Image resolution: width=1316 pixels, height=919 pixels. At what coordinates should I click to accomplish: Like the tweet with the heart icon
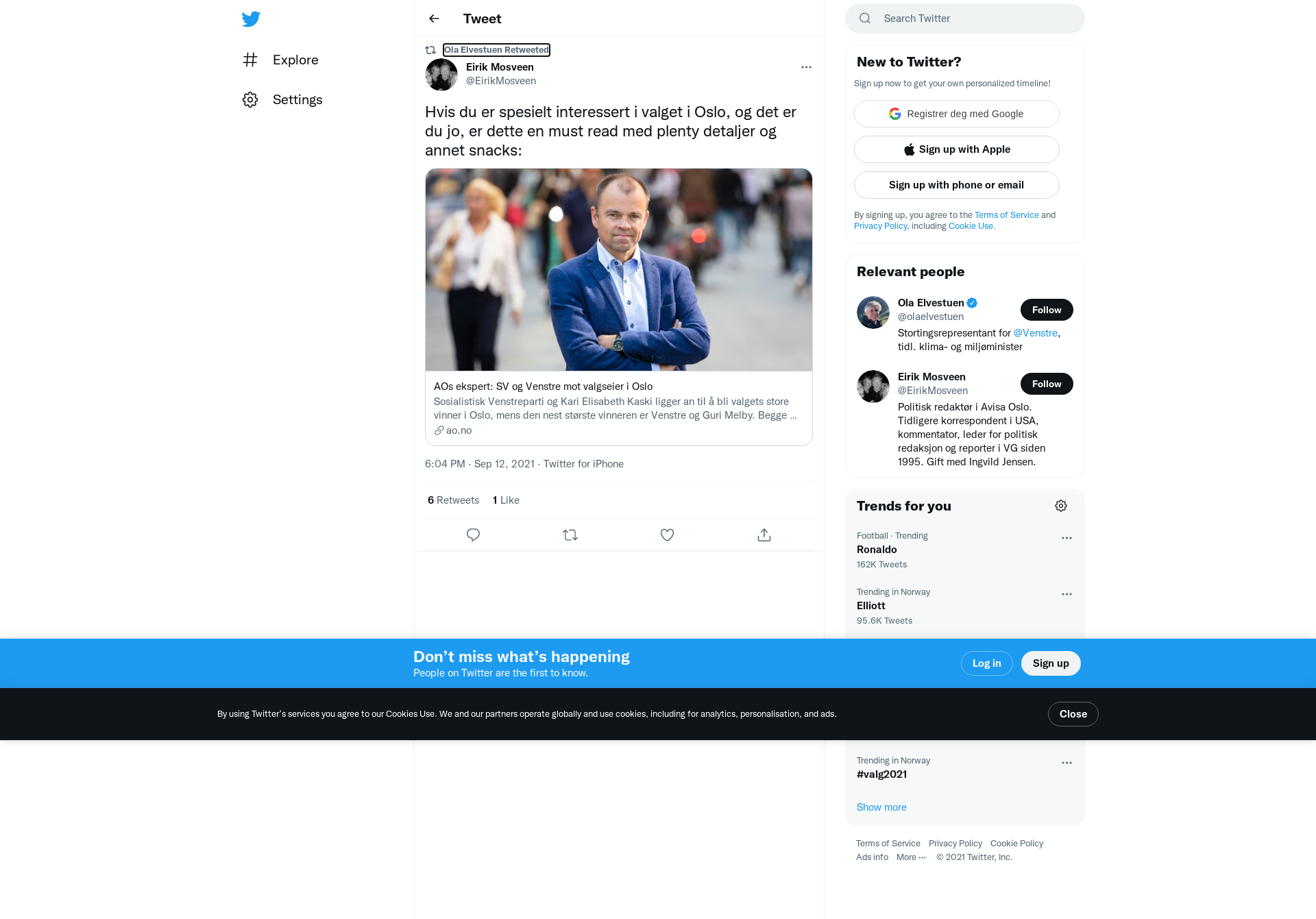[667, 535]
